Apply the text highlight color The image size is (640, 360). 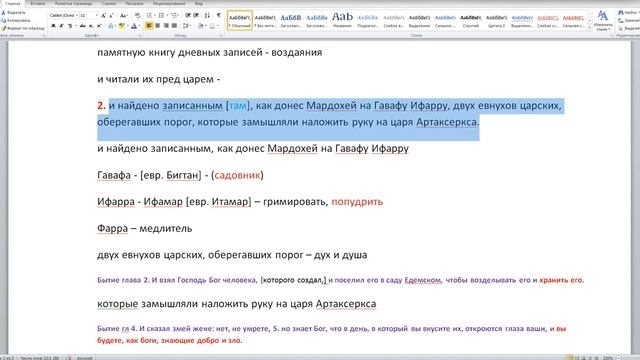pos(121,26)
